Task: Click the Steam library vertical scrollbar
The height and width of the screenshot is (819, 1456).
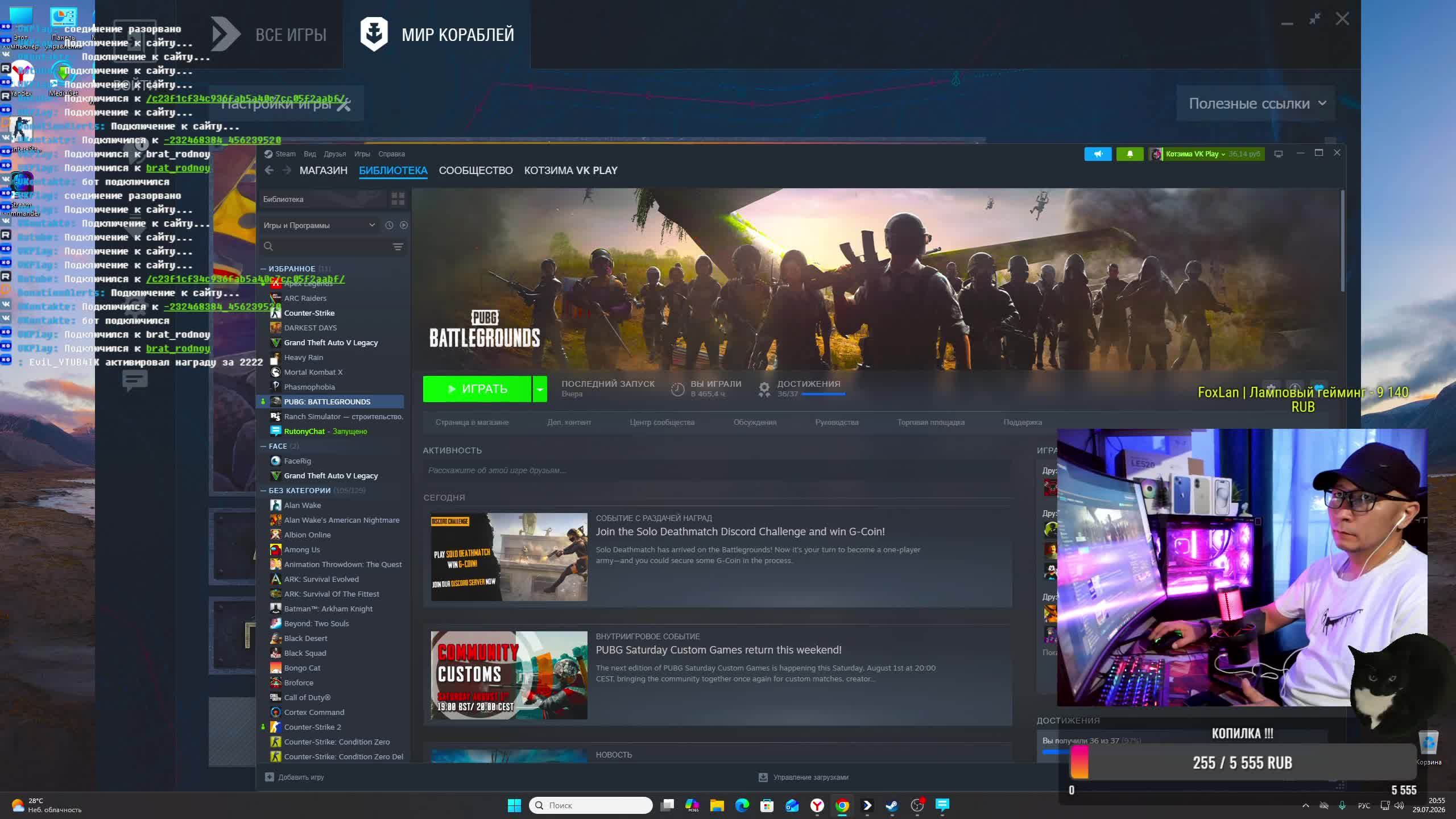Action: pos(1342,242)
